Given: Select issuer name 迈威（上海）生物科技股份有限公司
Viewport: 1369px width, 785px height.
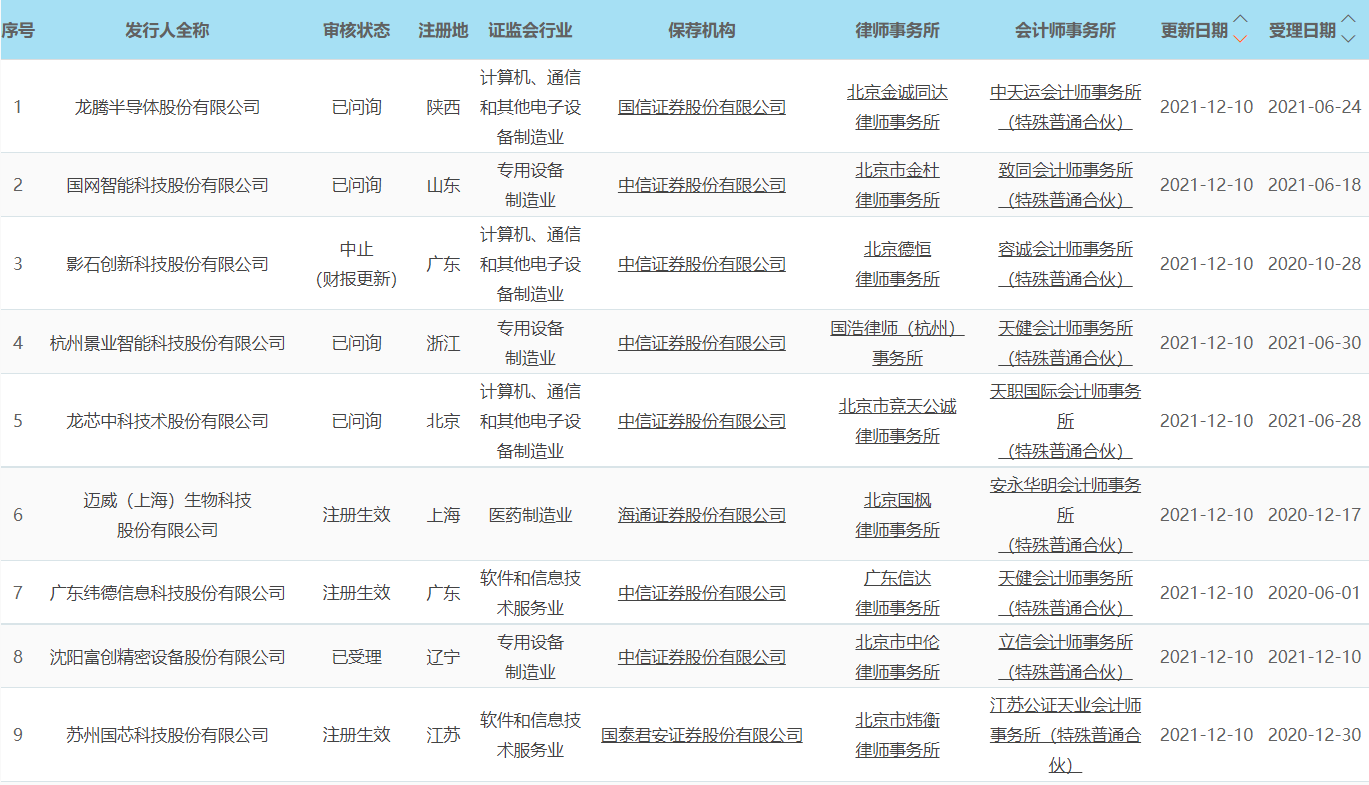Looking at the screenshot, I should pyautogui.click(x=167, y=515).
